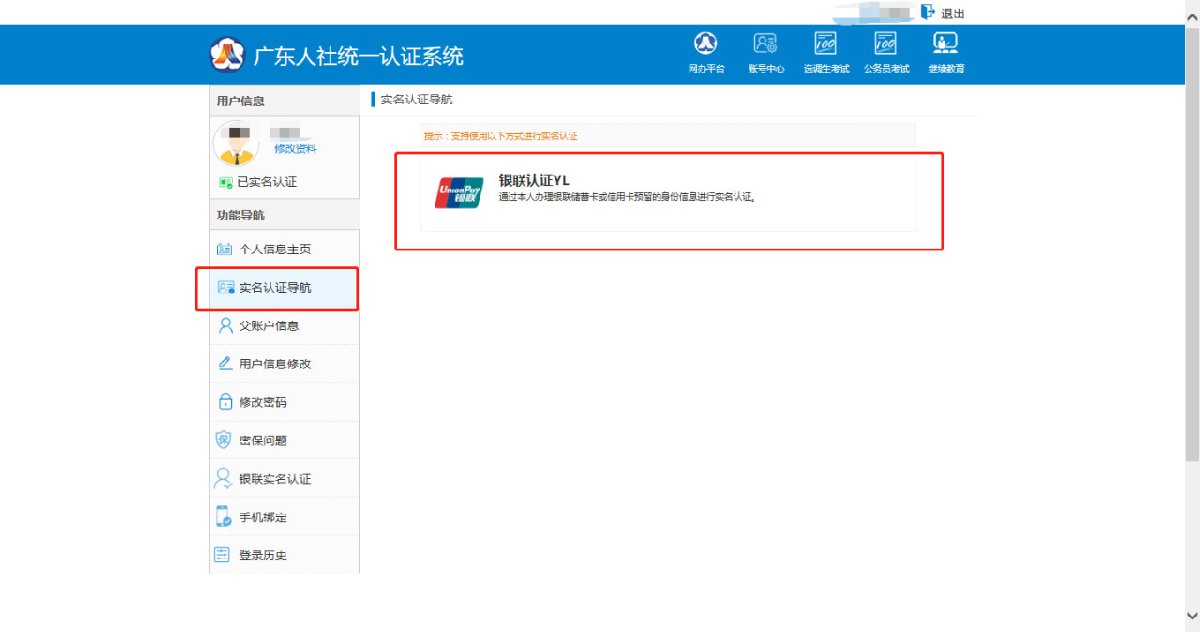
Task: Open 账号中心 account center icon
Action: (x=765, y=44)
